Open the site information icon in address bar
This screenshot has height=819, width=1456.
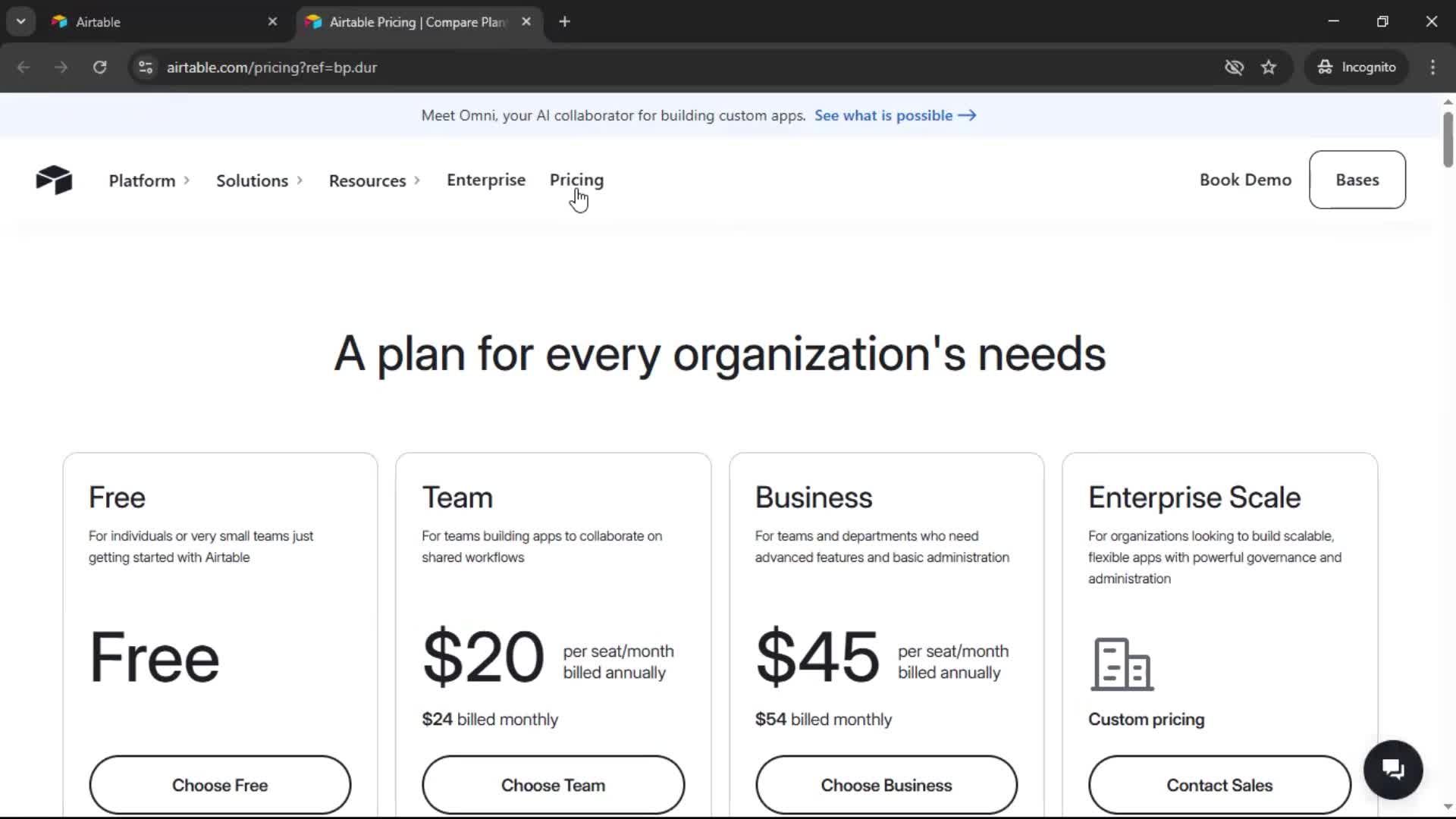tap(146, 67)
